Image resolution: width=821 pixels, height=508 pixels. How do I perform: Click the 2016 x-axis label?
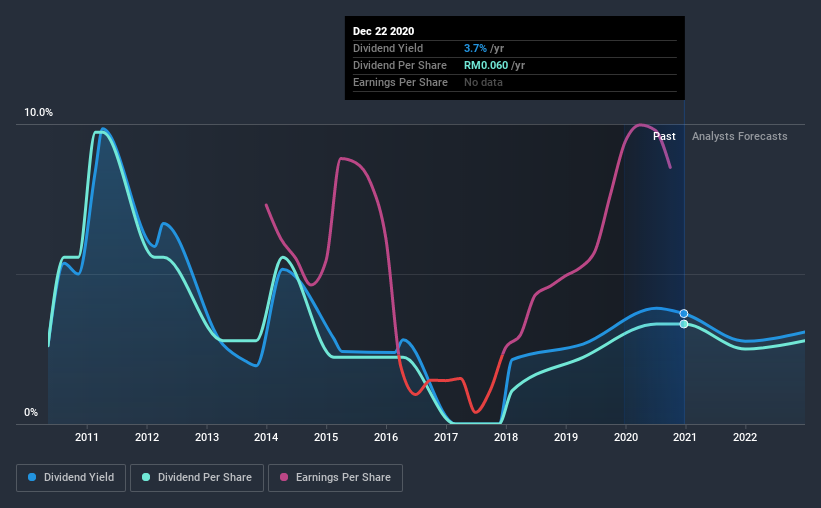coord(386,437)
